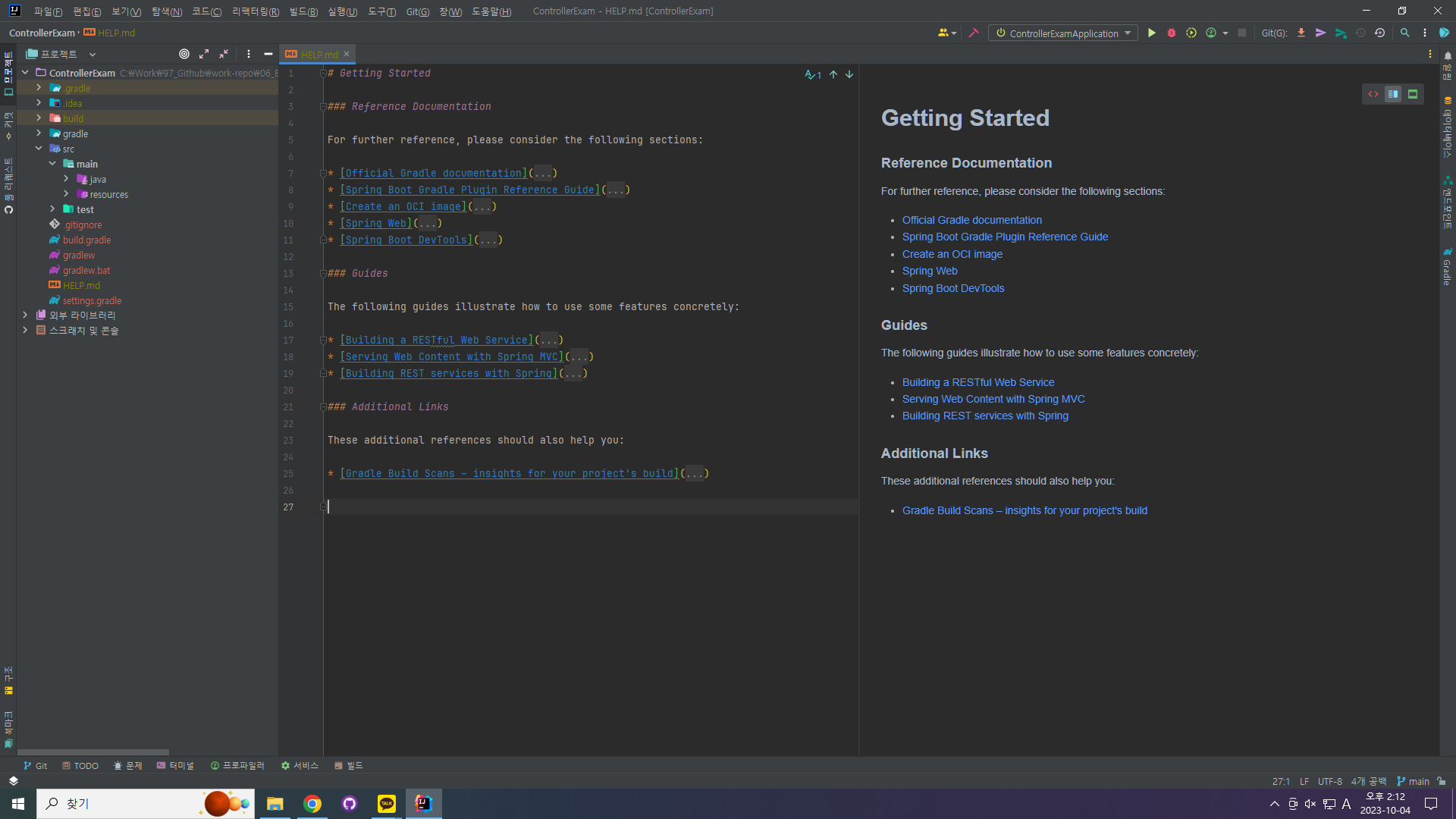Collapse the src folder node
The width and height of the screenshot is (1456, 819).
(x=39, y=149)
